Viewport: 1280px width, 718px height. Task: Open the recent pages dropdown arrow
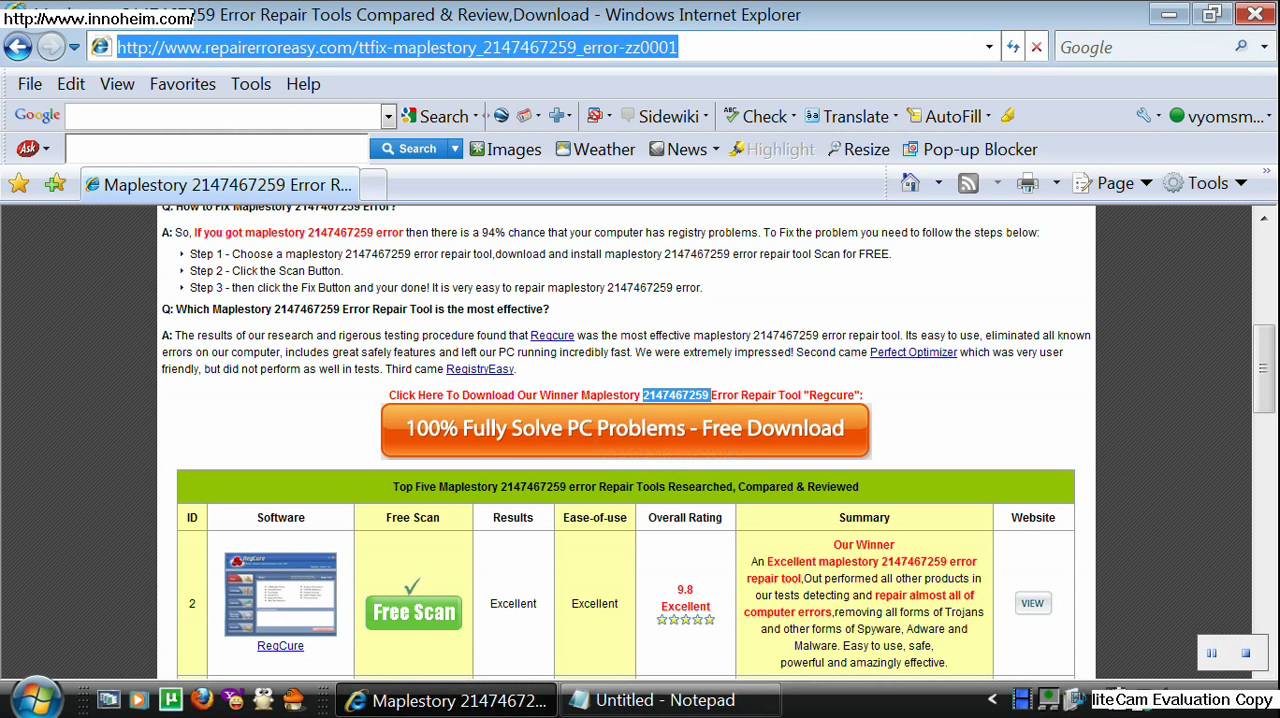coord(74,47)
